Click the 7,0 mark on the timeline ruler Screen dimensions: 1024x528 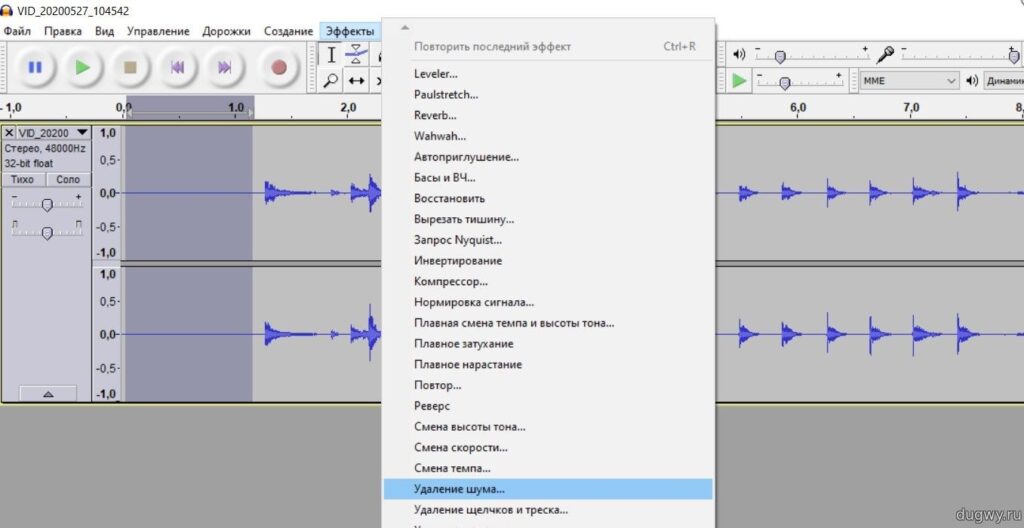tap(910, 107)
